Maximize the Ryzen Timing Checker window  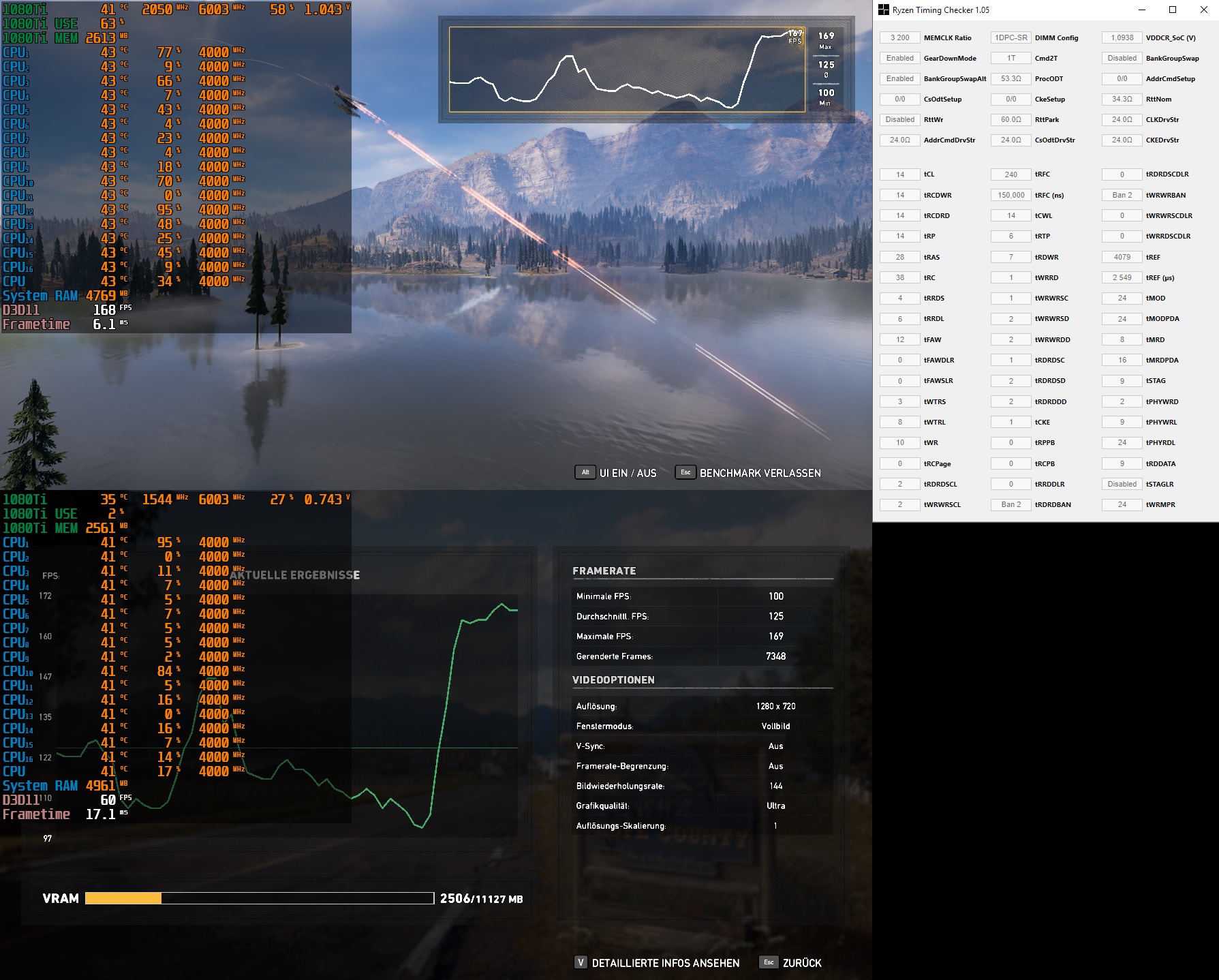coord(1173,10)
